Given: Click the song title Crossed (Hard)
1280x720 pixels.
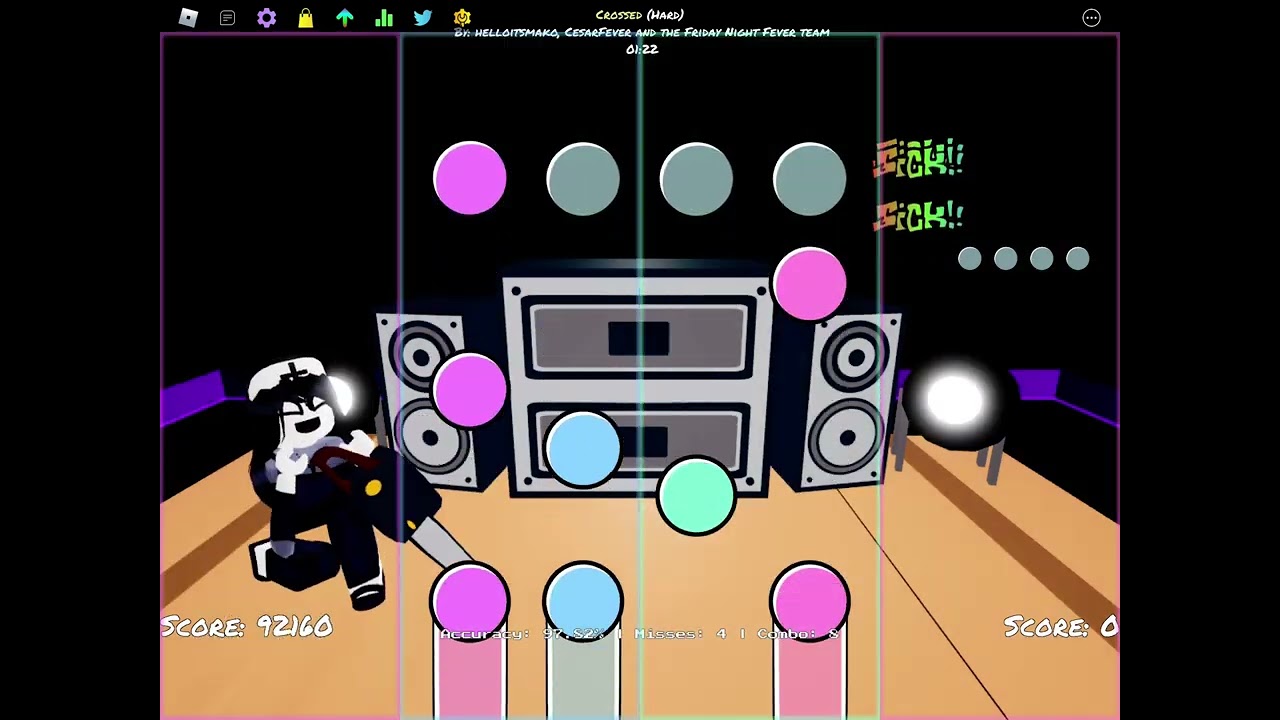Looking at the screenshot, I should point(640,15).
